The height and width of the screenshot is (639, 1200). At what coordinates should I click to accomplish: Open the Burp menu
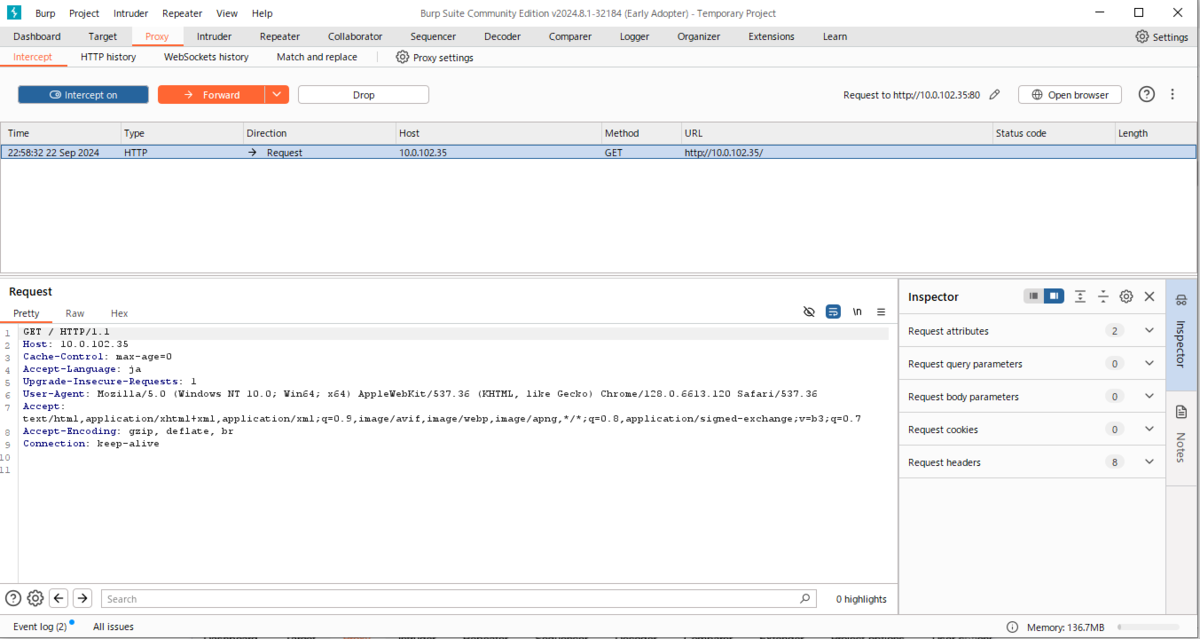click(x=45, y=14)
